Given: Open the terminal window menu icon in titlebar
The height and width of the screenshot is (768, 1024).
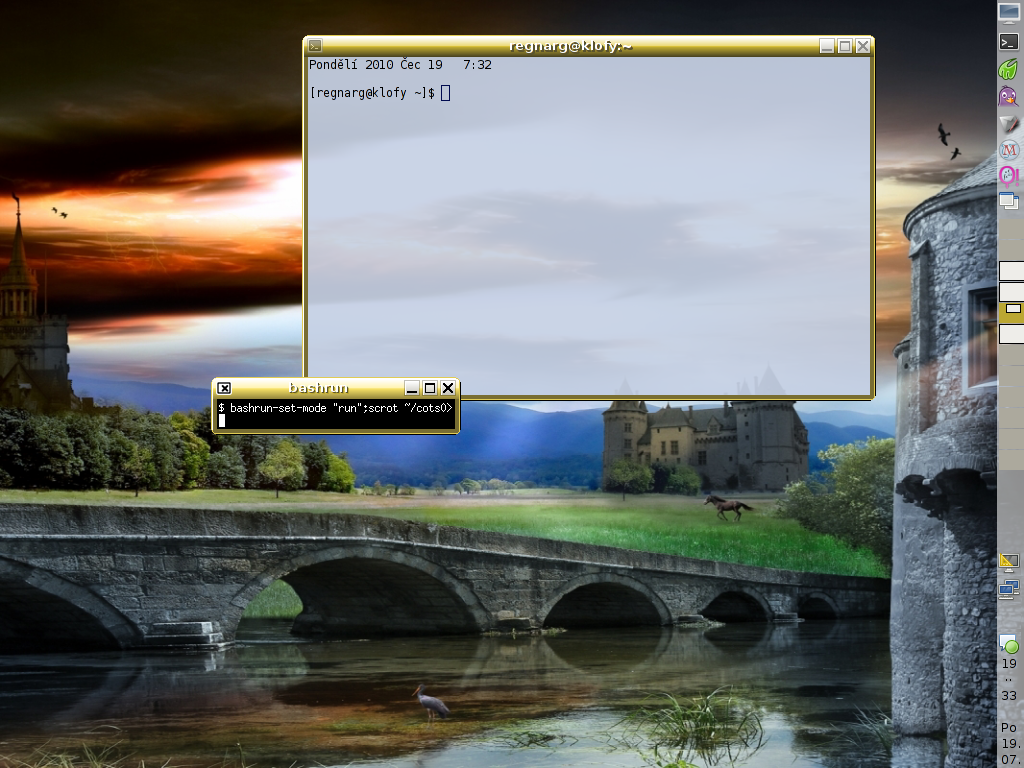Looking at the screenshot, I should click(315, 46).
